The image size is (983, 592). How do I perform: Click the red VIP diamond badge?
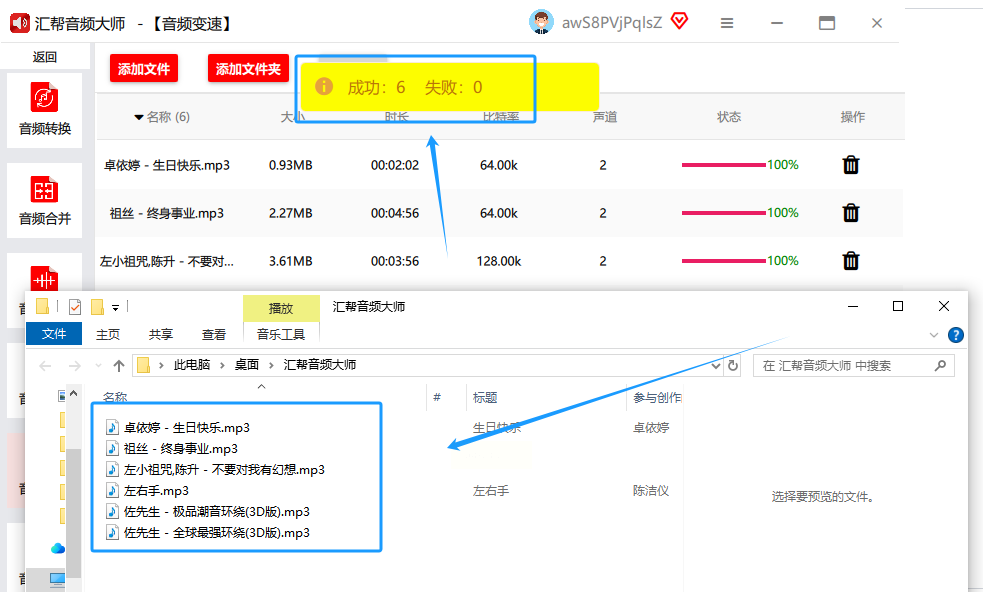(680, 21)
